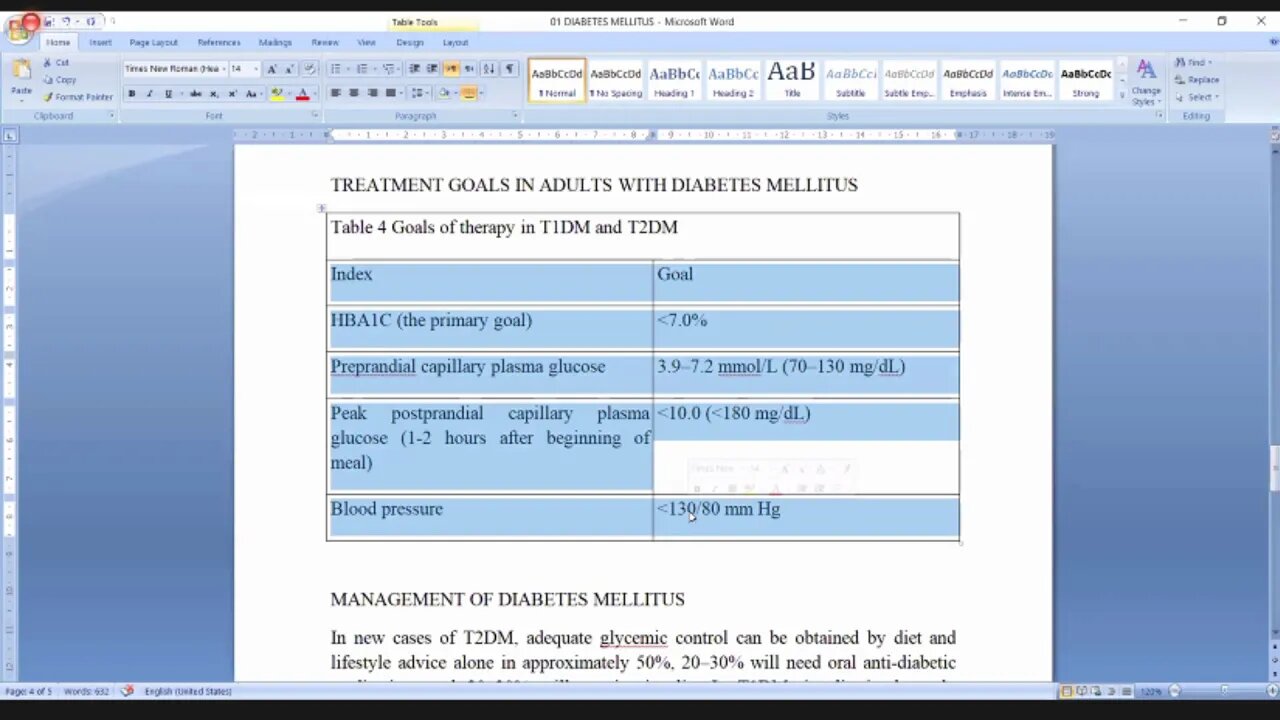Decrease paragraph indent

[x=414, y=69]
